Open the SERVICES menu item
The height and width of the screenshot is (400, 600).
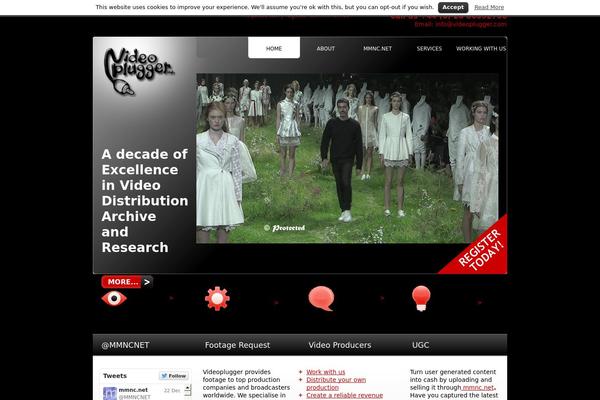[429, 49]
